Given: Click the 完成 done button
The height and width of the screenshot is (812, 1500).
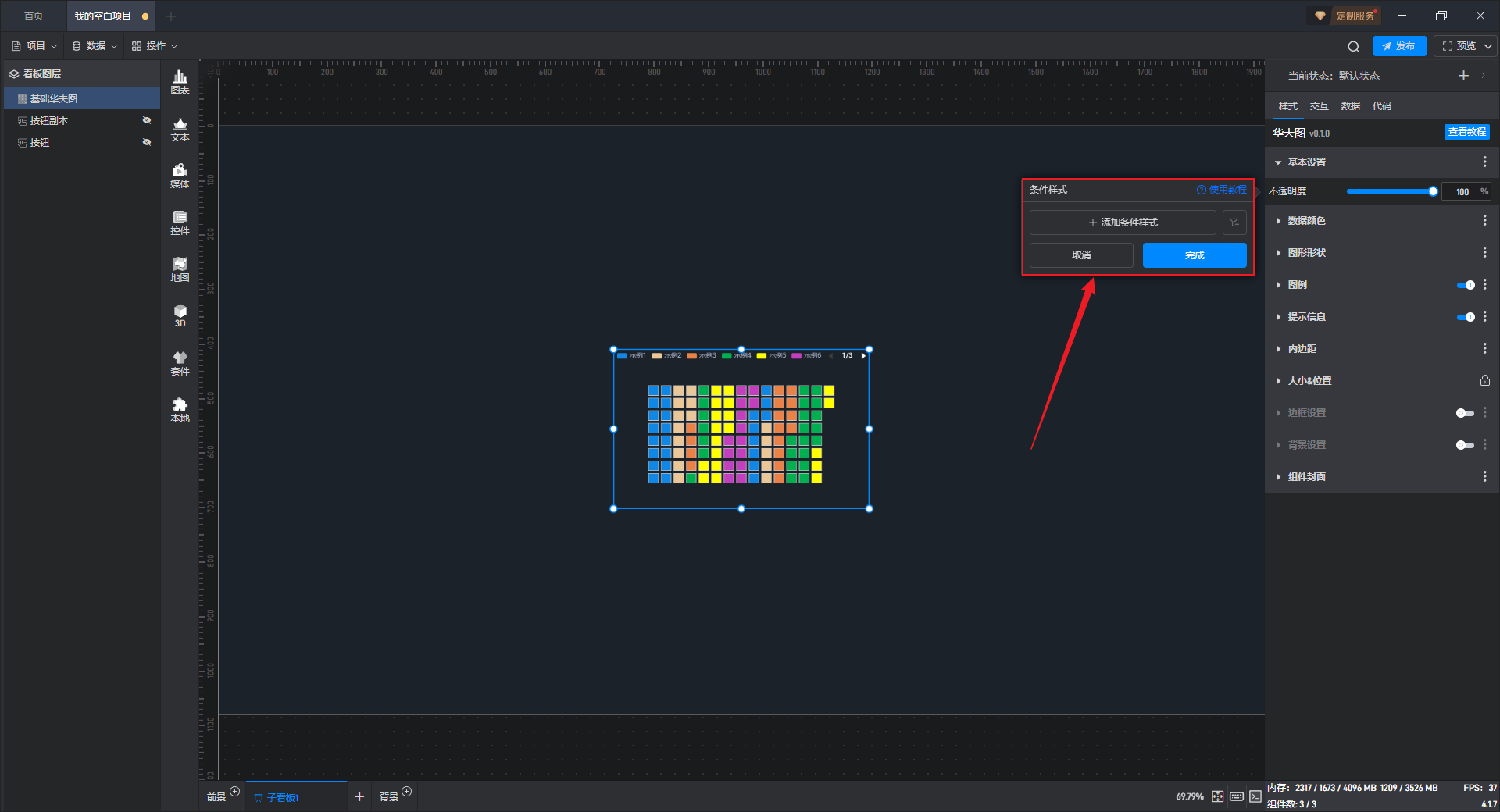Looking at the screenshot, I should tap(1195, 255).
